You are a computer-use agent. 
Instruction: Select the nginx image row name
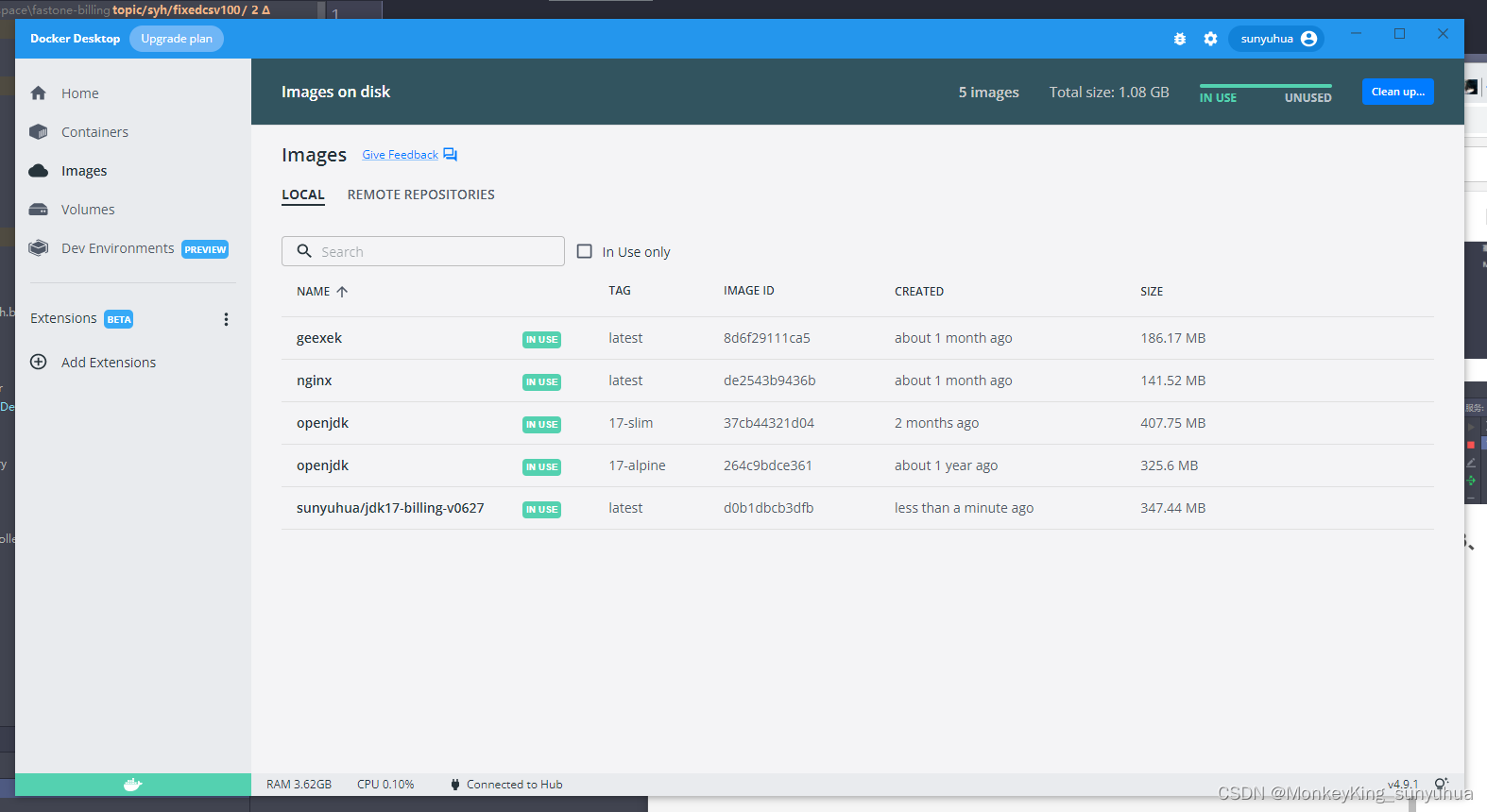coord(315,381)
